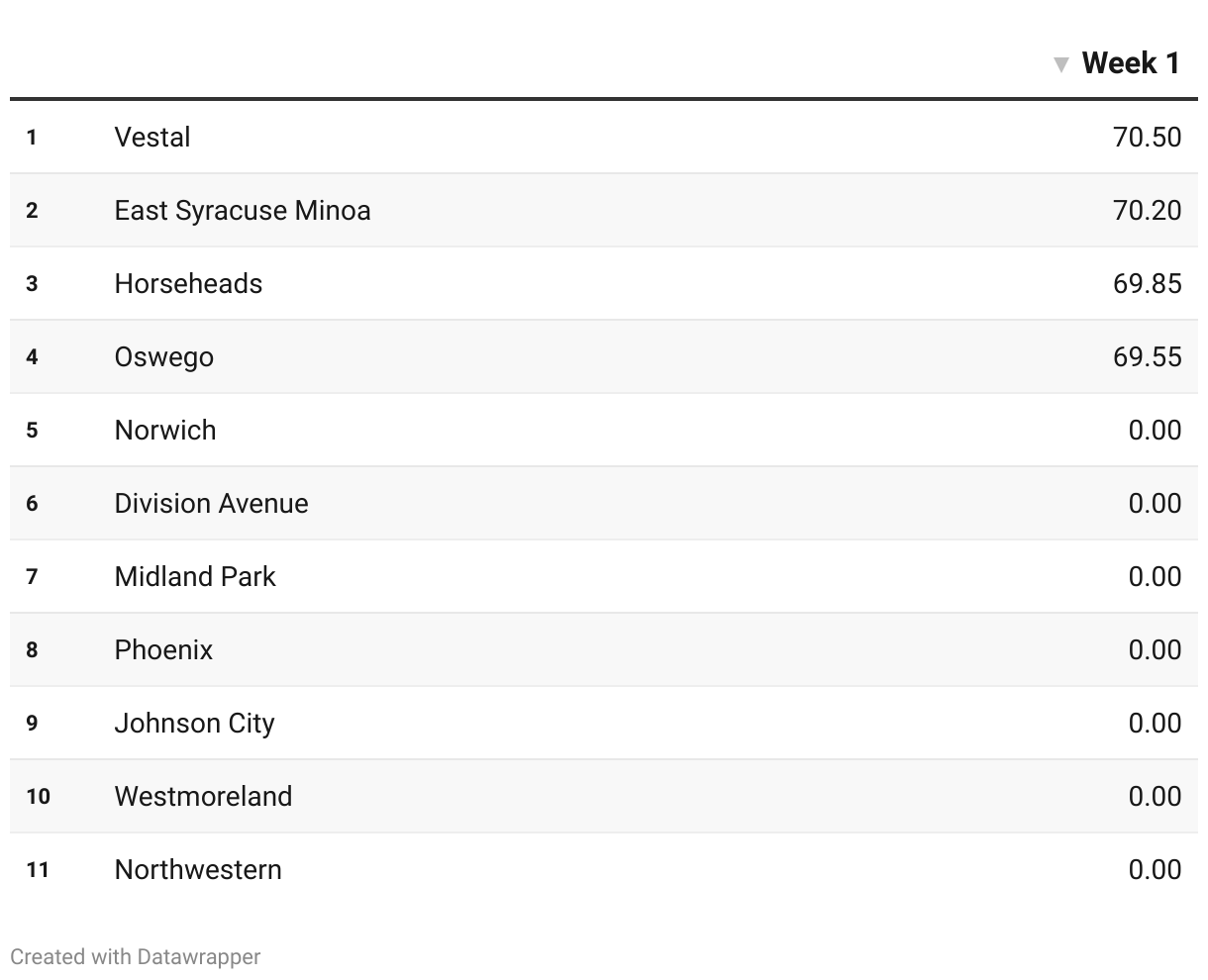
Task: Click the Phoenix row entry
Action: [x=163, y=649]
